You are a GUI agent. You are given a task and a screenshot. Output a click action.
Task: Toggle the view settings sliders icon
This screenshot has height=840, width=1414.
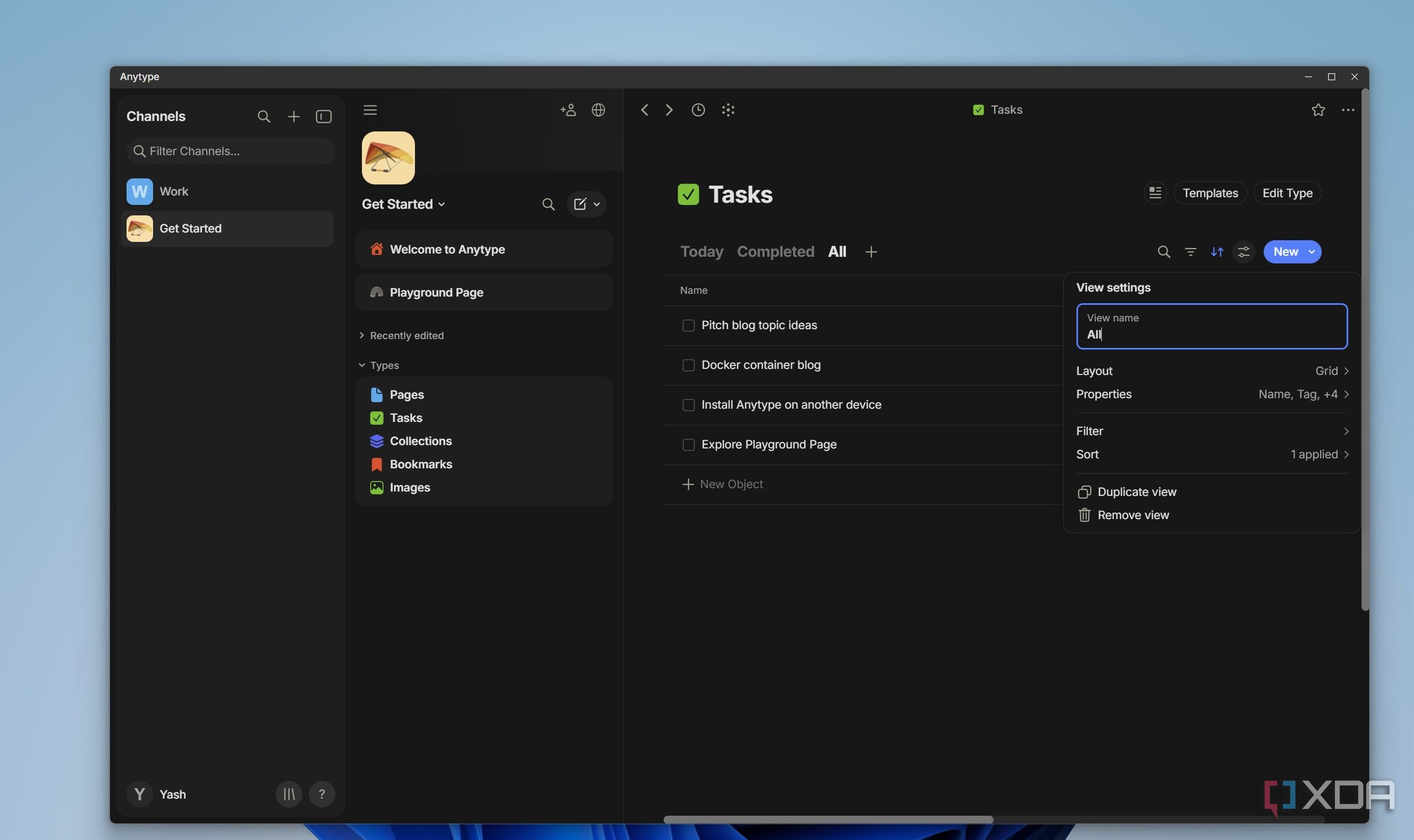[1244, 252]
